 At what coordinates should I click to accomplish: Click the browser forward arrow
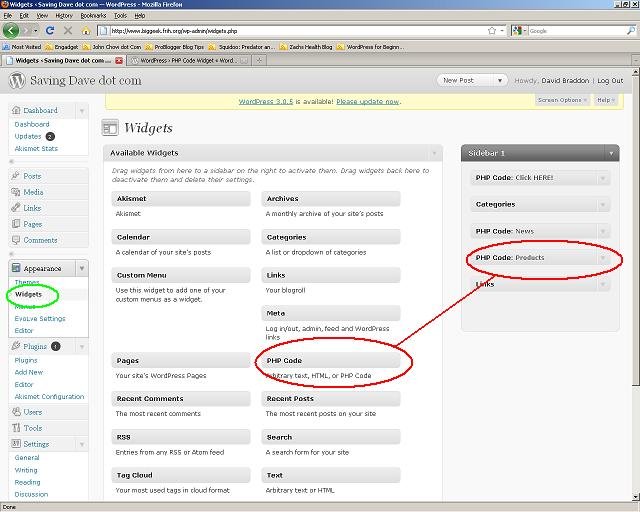pyautogui.click(x=27, y=31)
